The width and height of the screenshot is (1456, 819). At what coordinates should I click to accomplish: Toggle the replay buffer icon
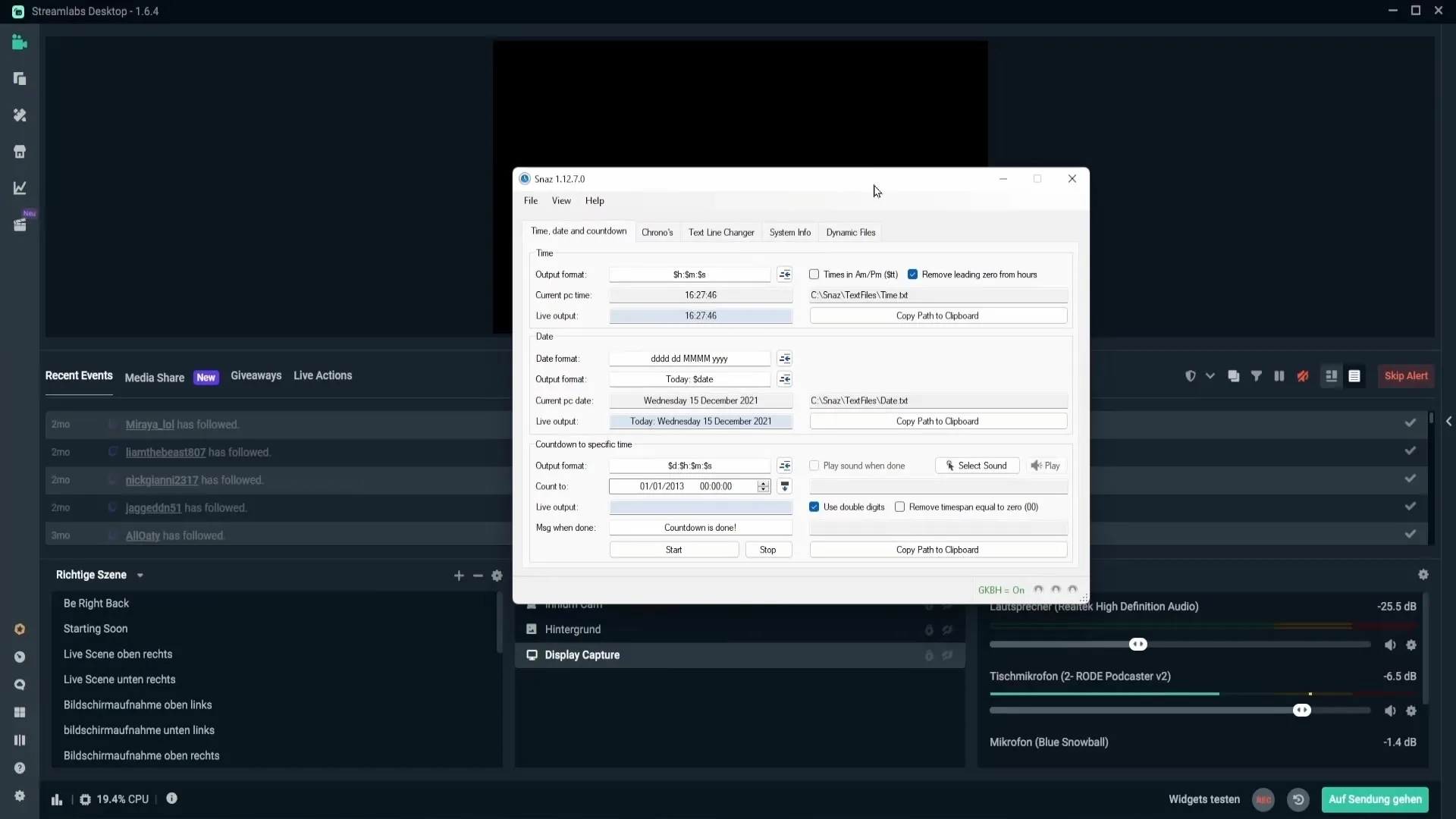point(1298,799)
